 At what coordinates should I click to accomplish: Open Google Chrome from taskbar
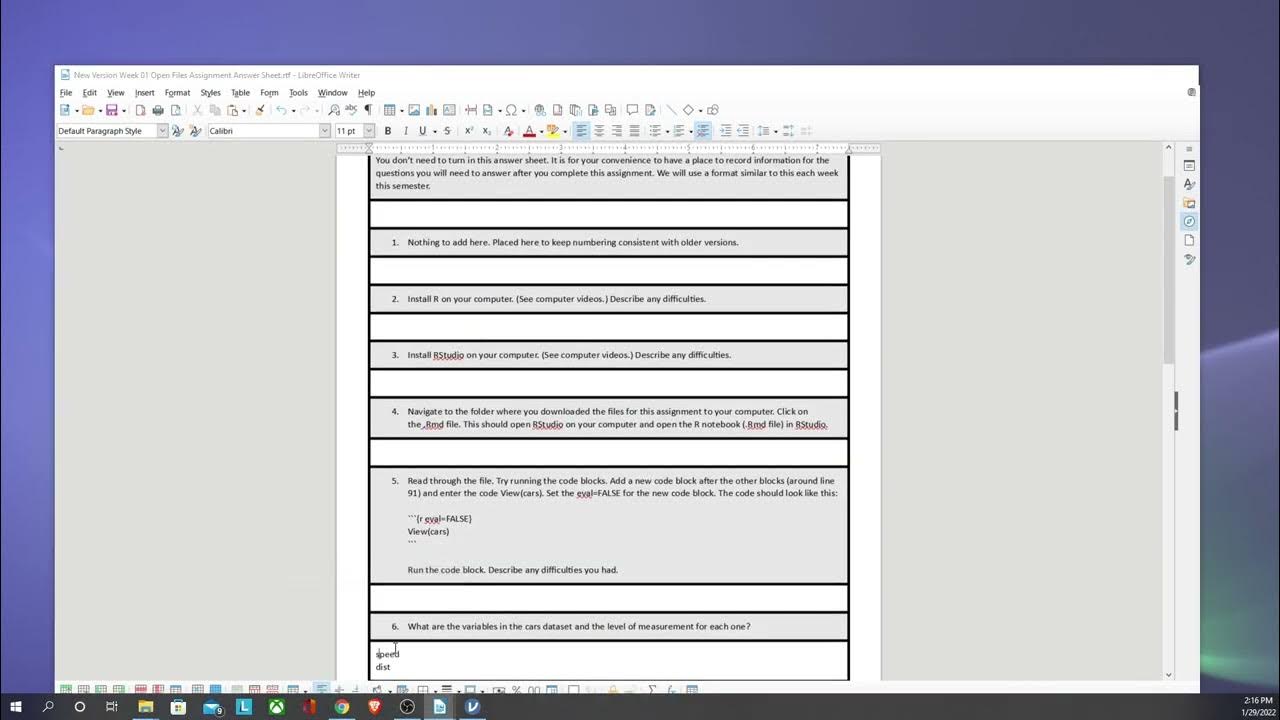tap(342, 706)
